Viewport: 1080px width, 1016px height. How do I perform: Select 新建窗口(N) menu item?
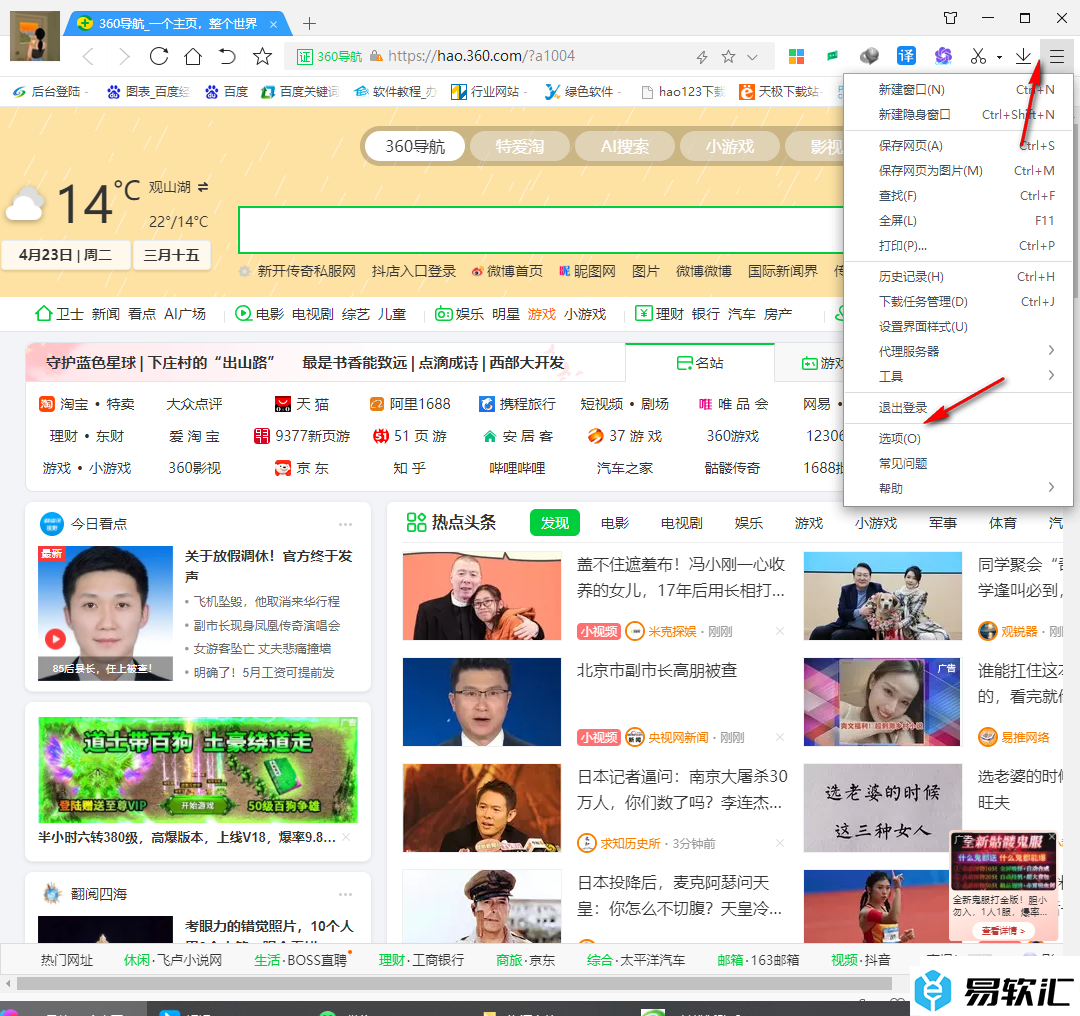point(958,90)
